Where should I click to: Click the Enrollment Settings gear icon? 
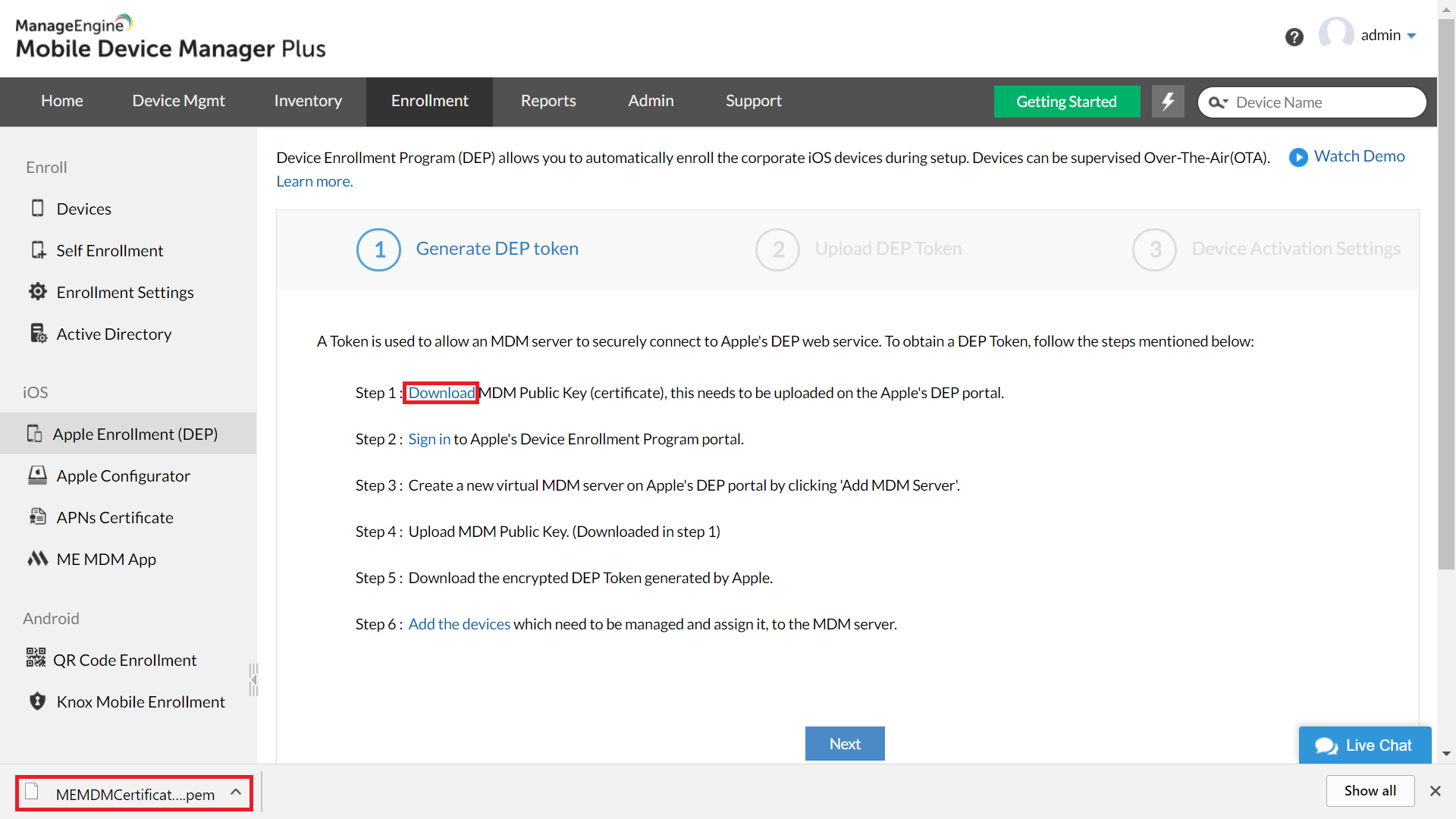[x=38, y=291]
